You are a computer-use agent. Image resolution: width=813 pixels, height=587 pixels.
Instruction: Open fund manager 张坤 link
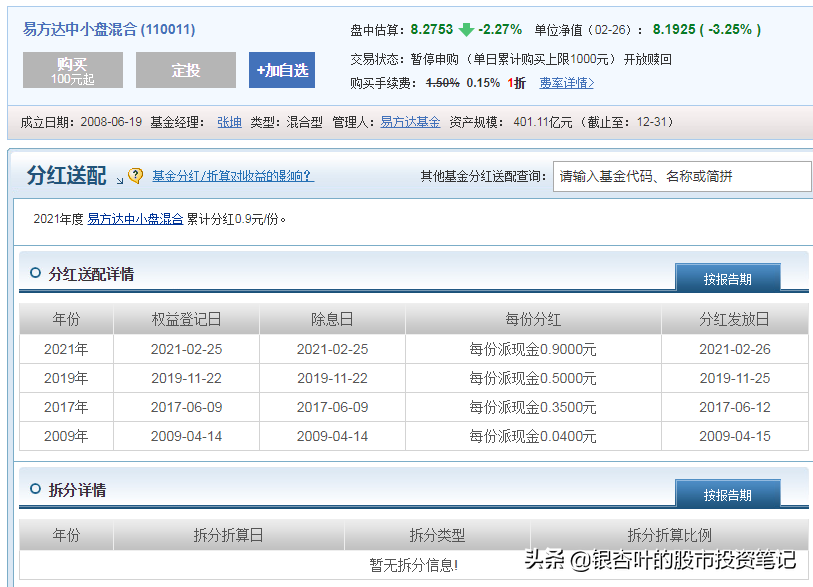(x=229, y=122)
